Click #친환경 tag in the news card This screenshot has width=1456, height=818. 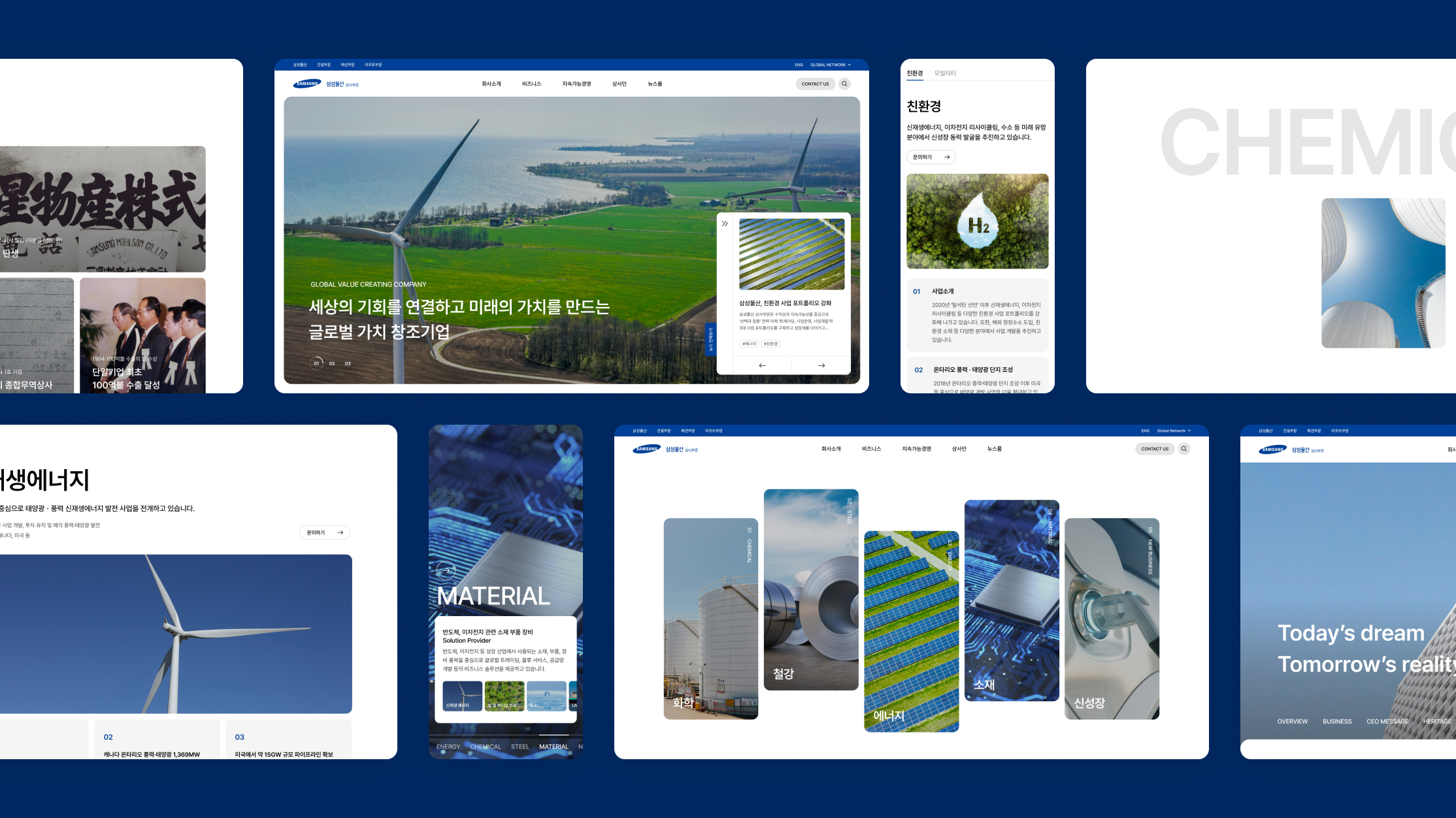tap(771, 344)
